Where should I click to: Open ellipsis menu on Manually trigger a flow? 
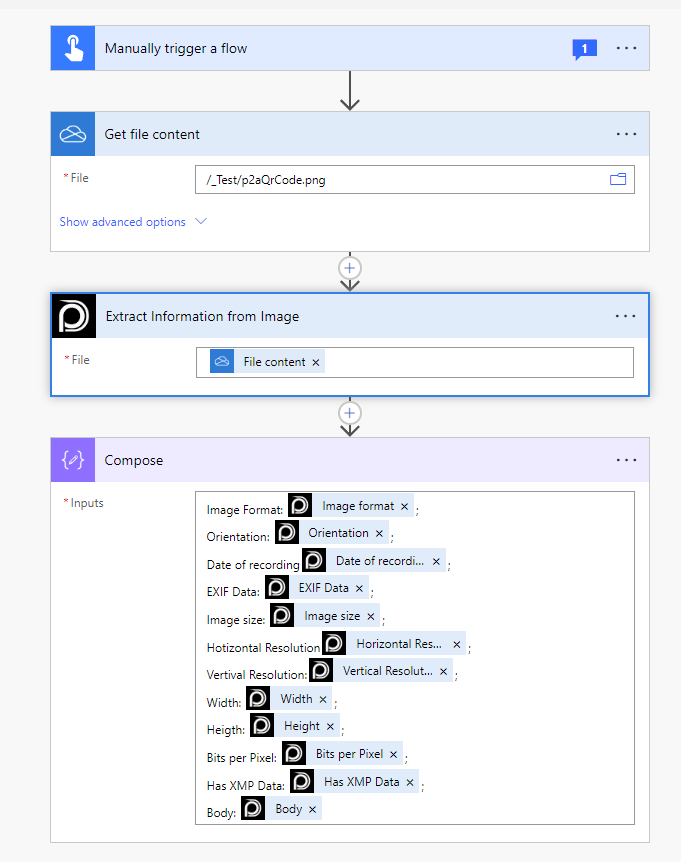626,49
